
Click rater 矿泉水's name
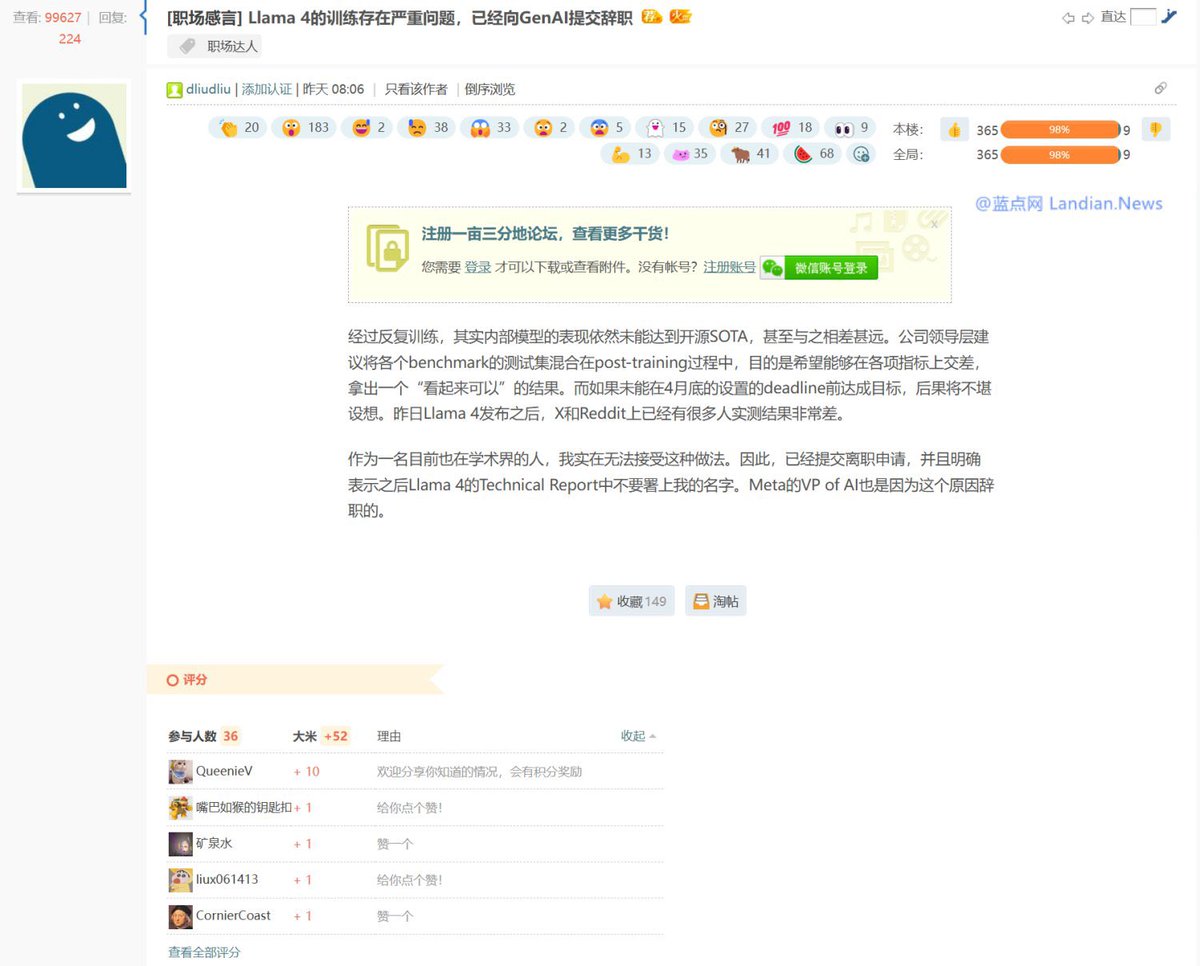pyautogui.click(x=214, y=843)
